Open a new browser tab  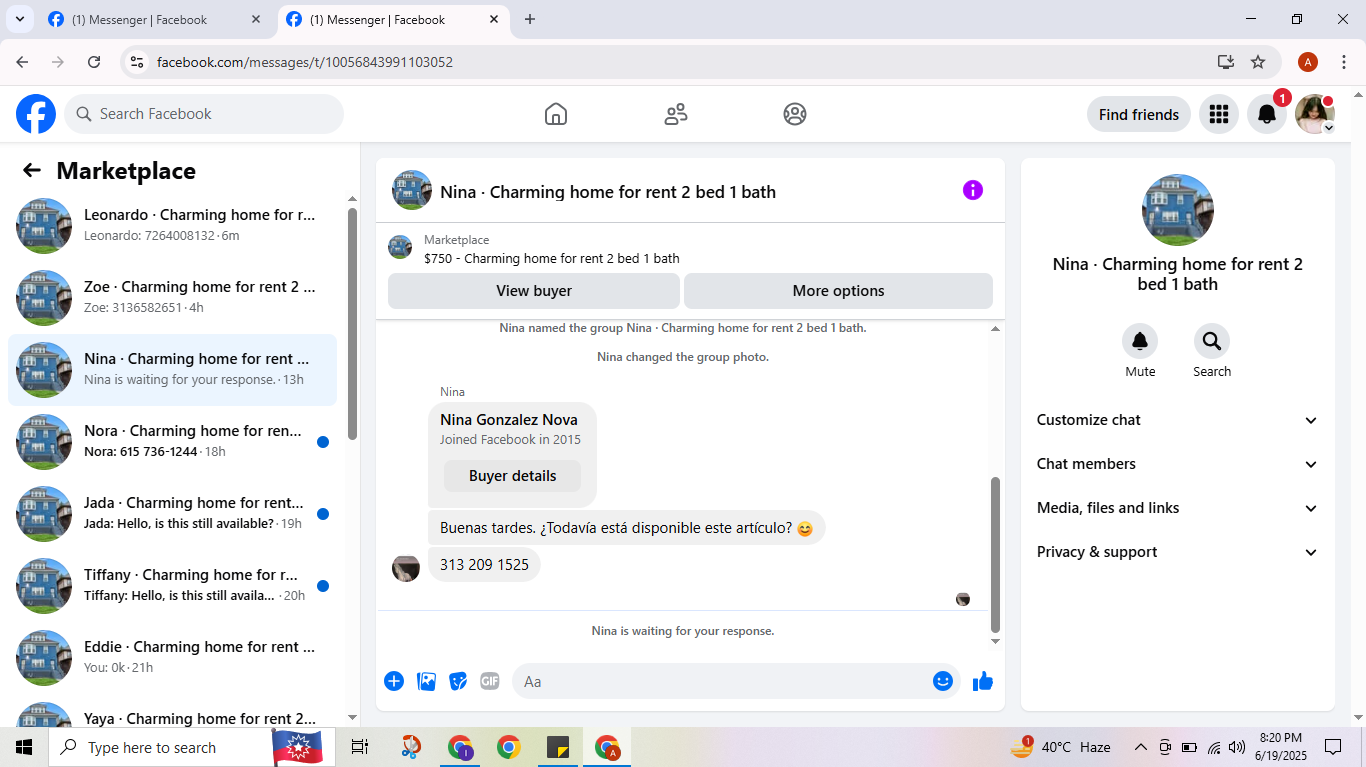[x=530, y=19]
